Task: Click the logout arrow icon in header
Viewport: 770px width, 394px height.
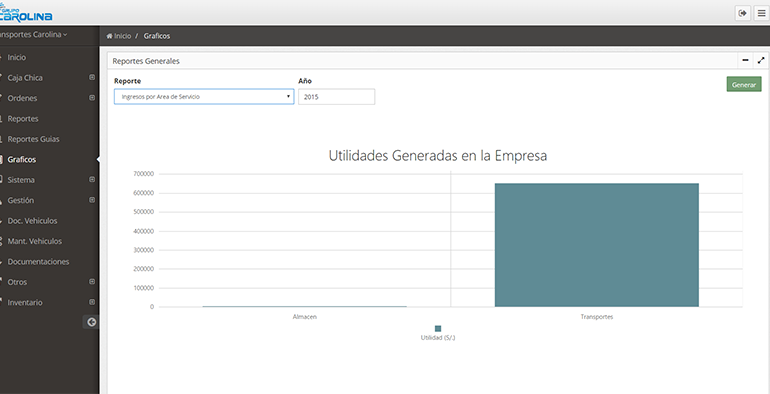Action: tap(742, 13)
